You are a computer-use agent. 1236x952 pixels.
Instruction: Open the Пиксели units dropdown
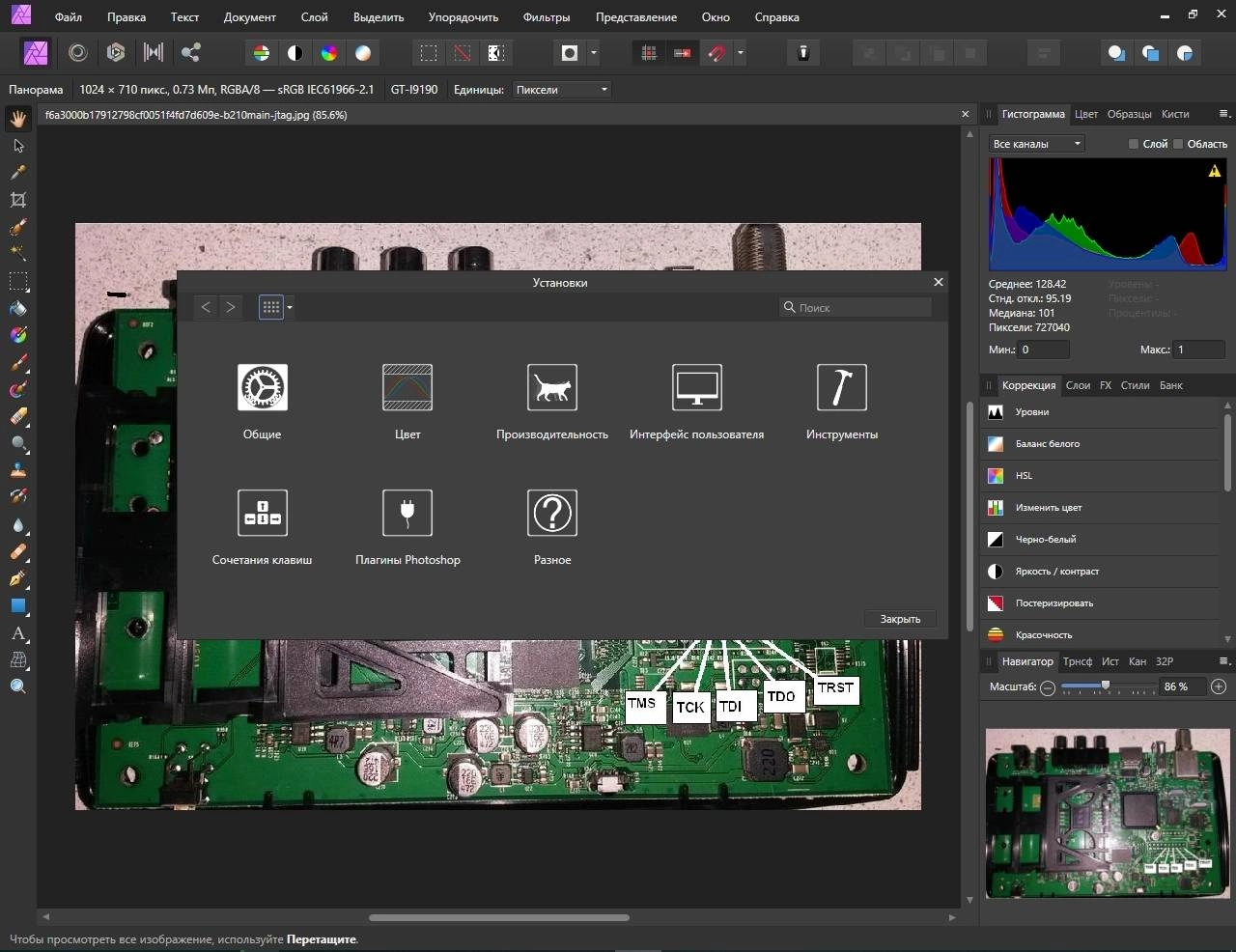click(562, 90)
